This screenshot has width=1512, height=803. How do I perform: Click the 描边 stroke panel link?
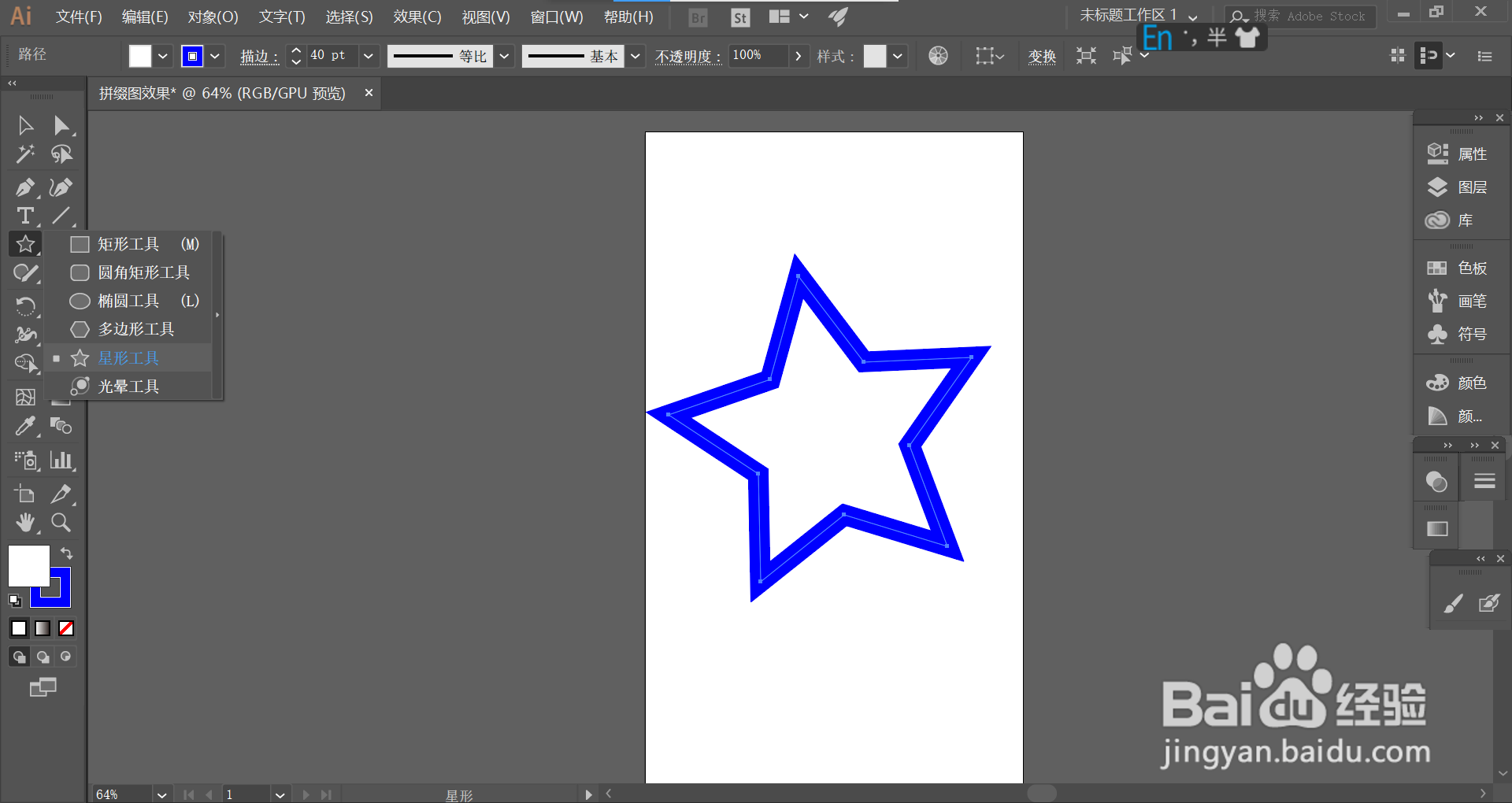259,57
